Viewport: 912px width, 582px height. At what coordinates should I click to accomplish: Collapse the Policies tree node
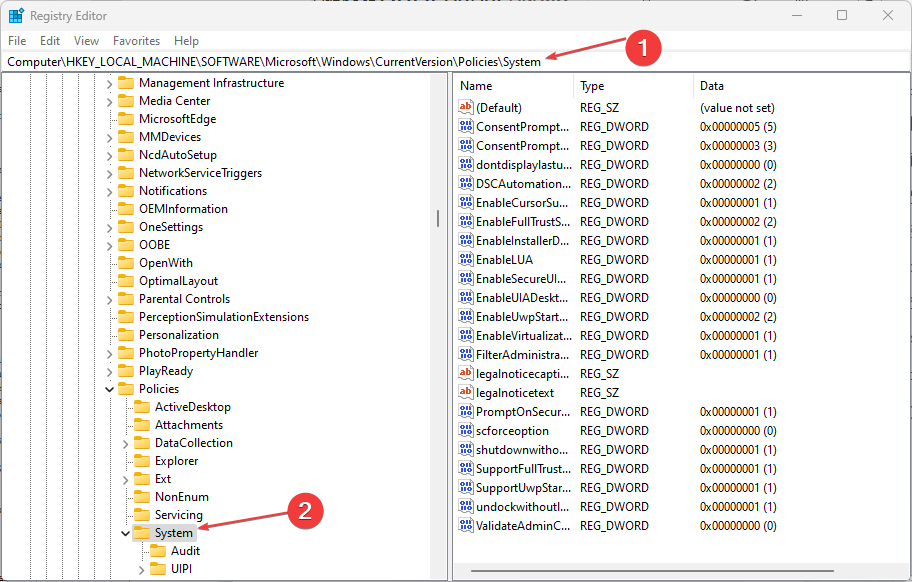[109, 389]
